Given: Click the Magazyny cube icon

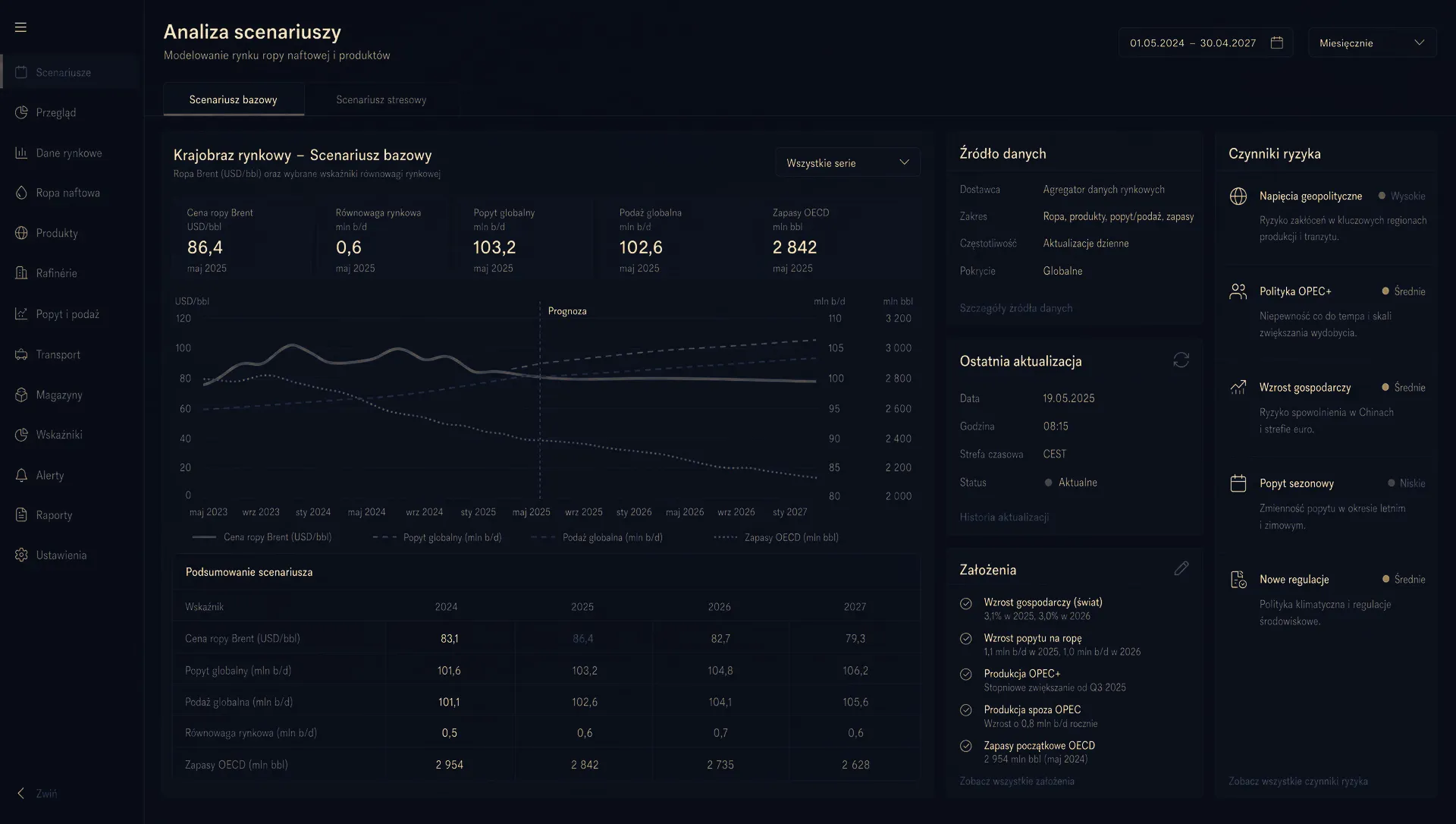Looking at the screenshot, I should [x=21, y=395].
